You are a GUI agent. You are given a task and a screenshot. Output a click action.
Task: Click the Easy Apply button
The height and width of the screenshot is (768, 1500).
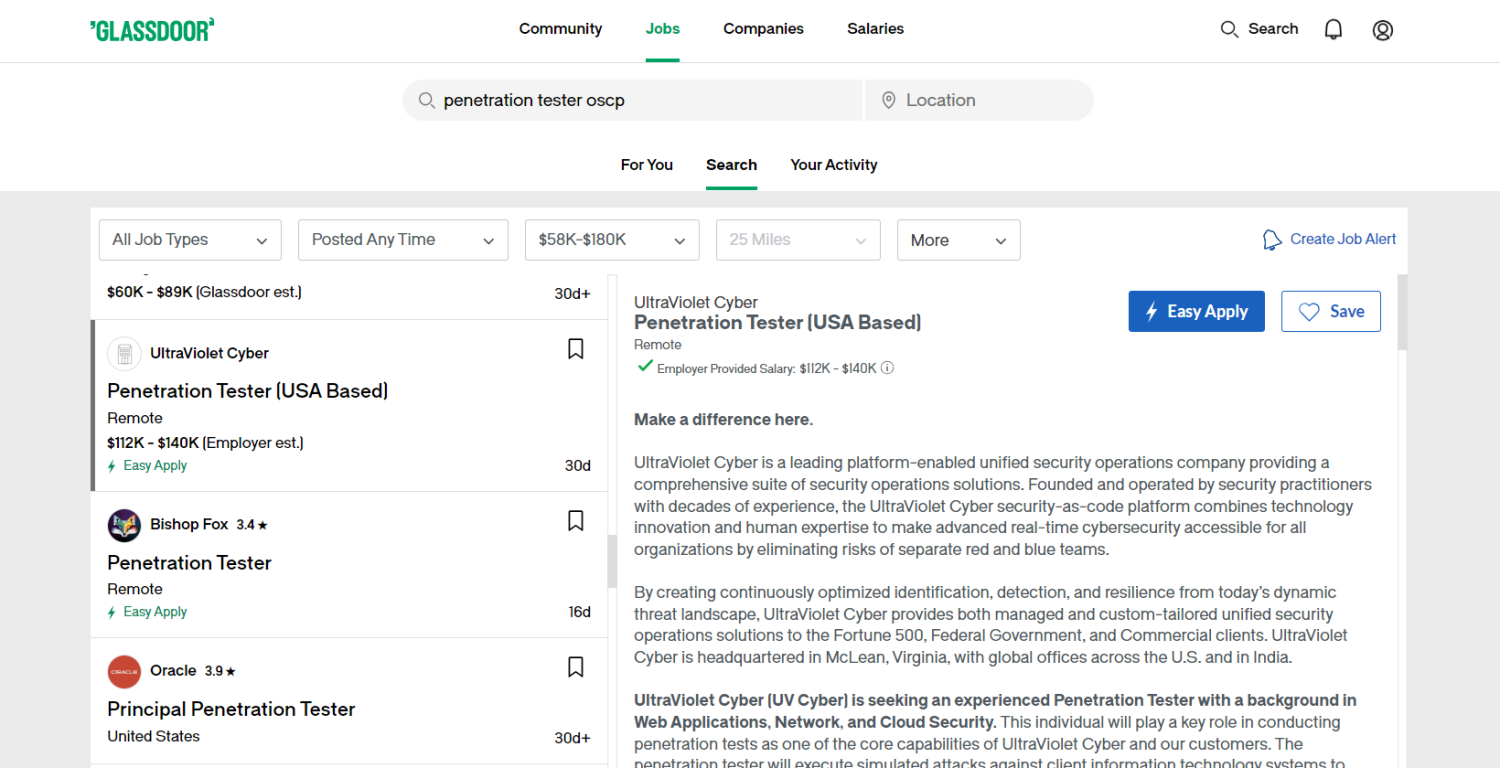pos(1196,311)
